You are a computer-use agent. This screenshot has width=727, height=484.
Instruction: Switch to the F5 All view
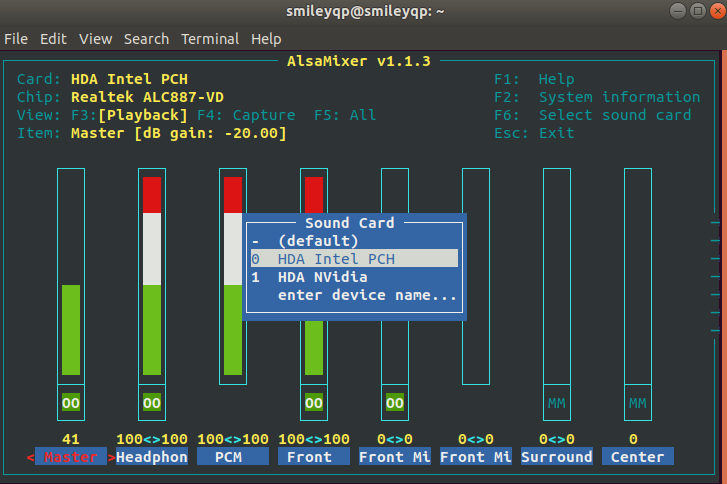(x=345, y=115)
